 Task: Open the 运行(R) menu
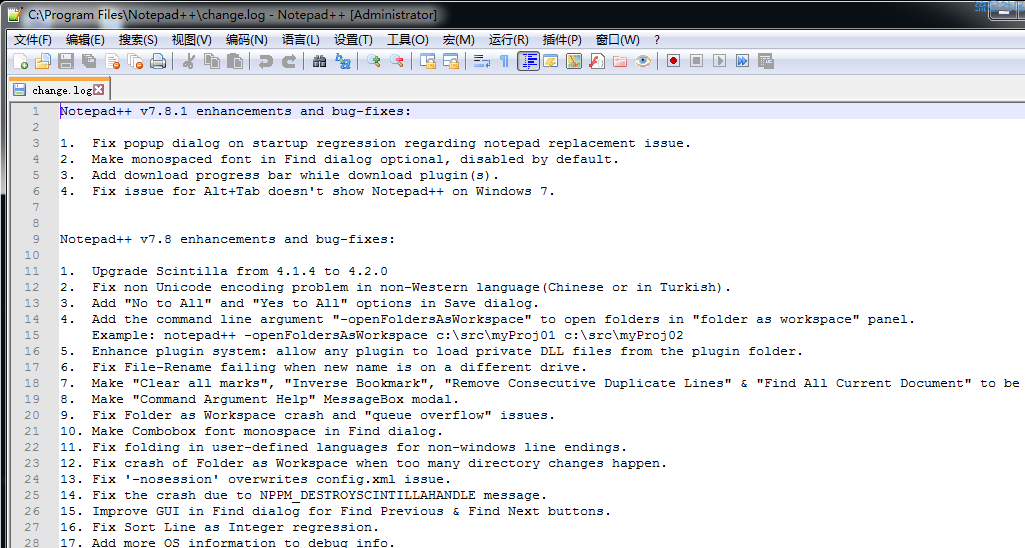point(509,40)
